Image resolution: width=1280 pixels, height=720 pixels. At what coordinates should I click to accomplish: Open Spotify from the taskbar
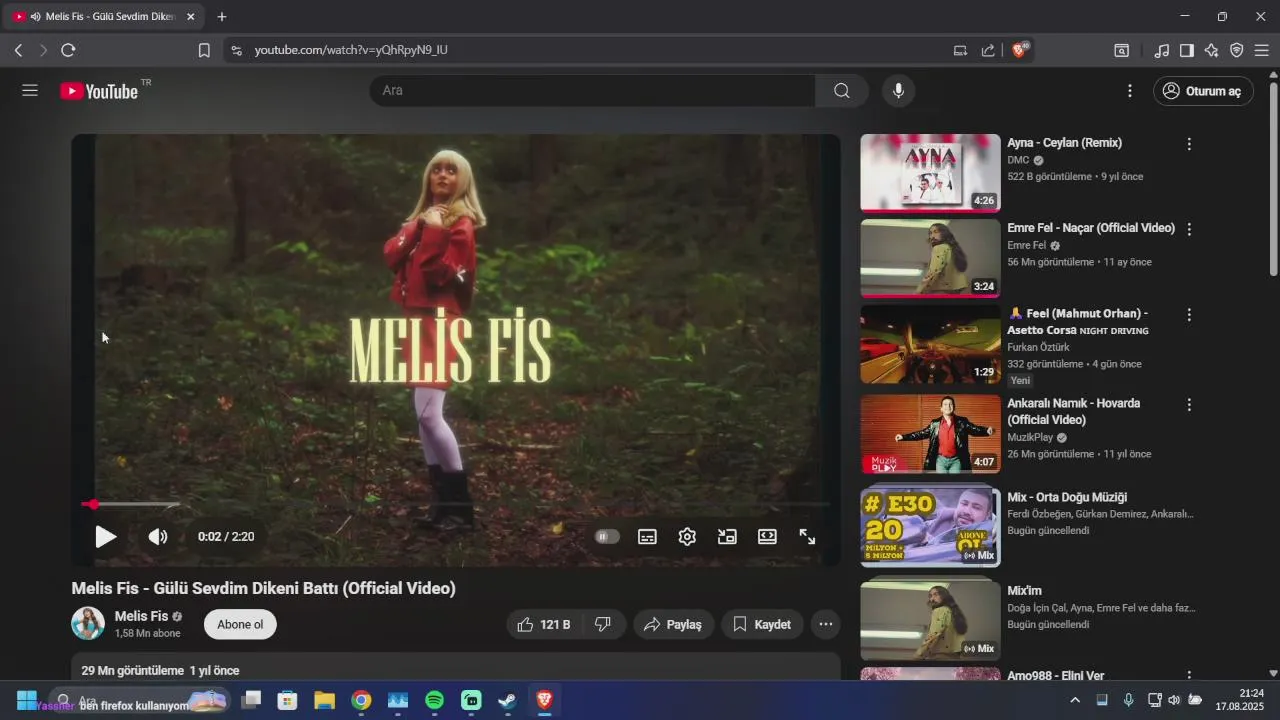click(x=434, y=700)
